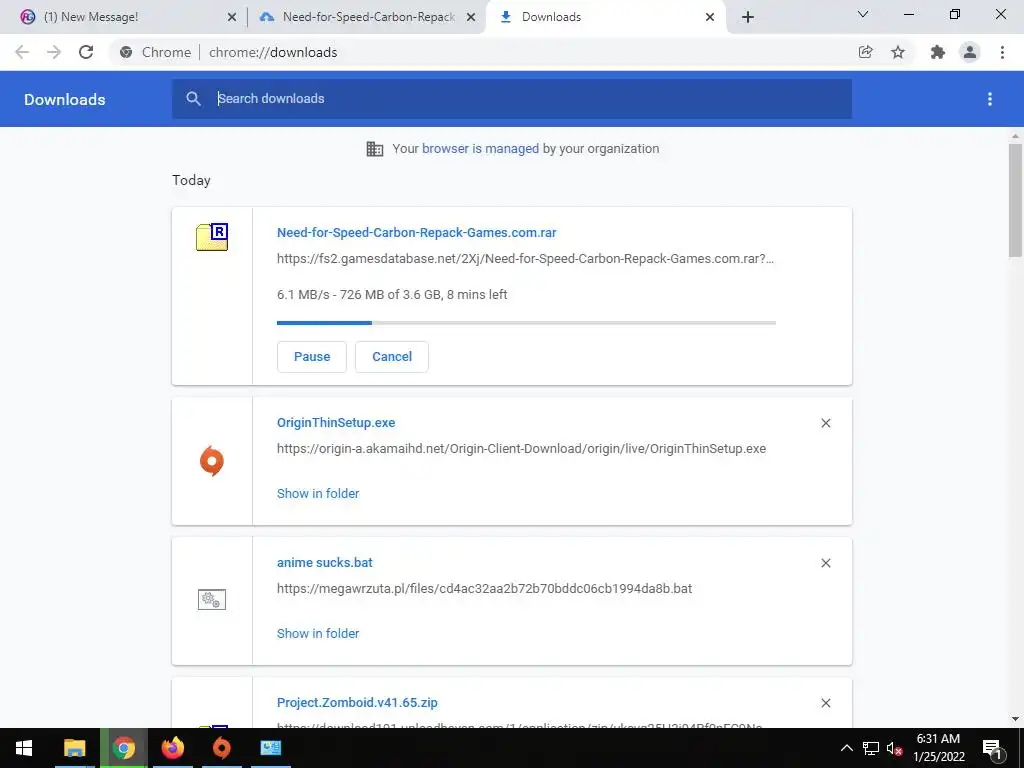Click the managed organization building icon

(375, 149)
